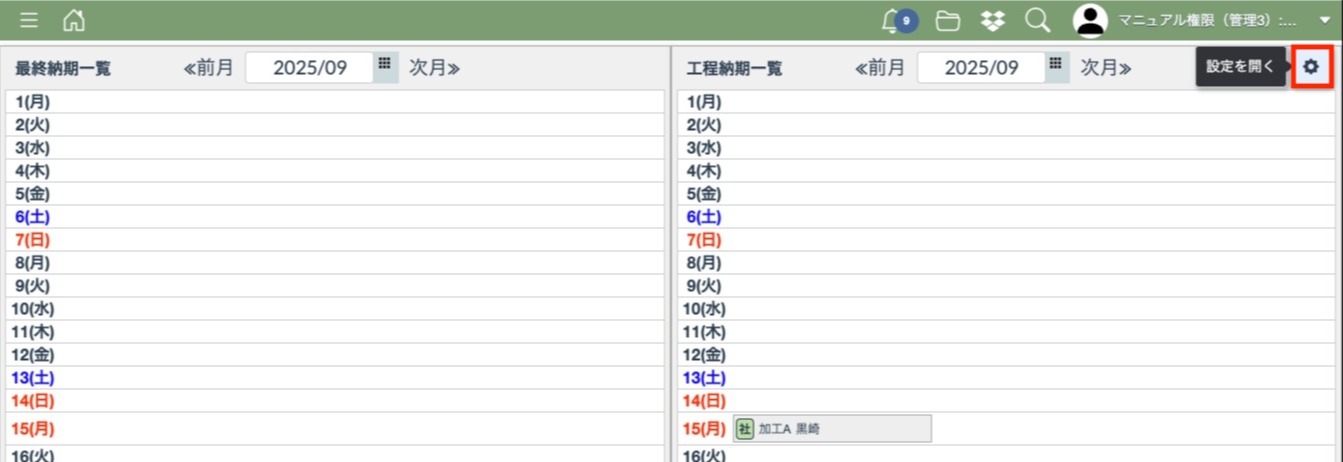Click the user avatar icon

[1090, 20]
